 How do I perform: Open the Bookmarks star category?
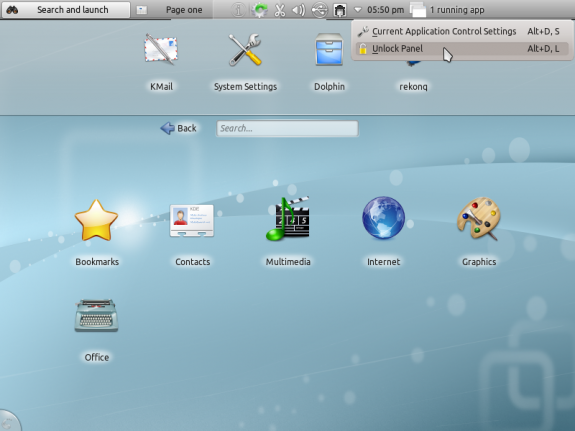(96, 220)
